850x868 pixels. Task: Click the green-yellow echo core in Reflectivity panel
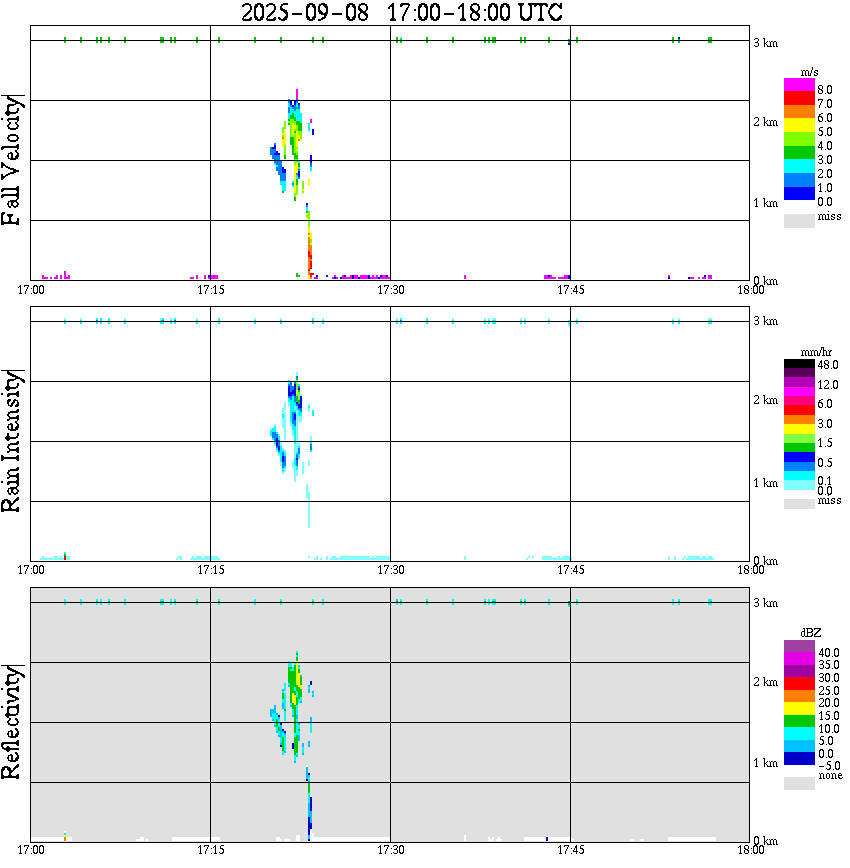point(295,684)
